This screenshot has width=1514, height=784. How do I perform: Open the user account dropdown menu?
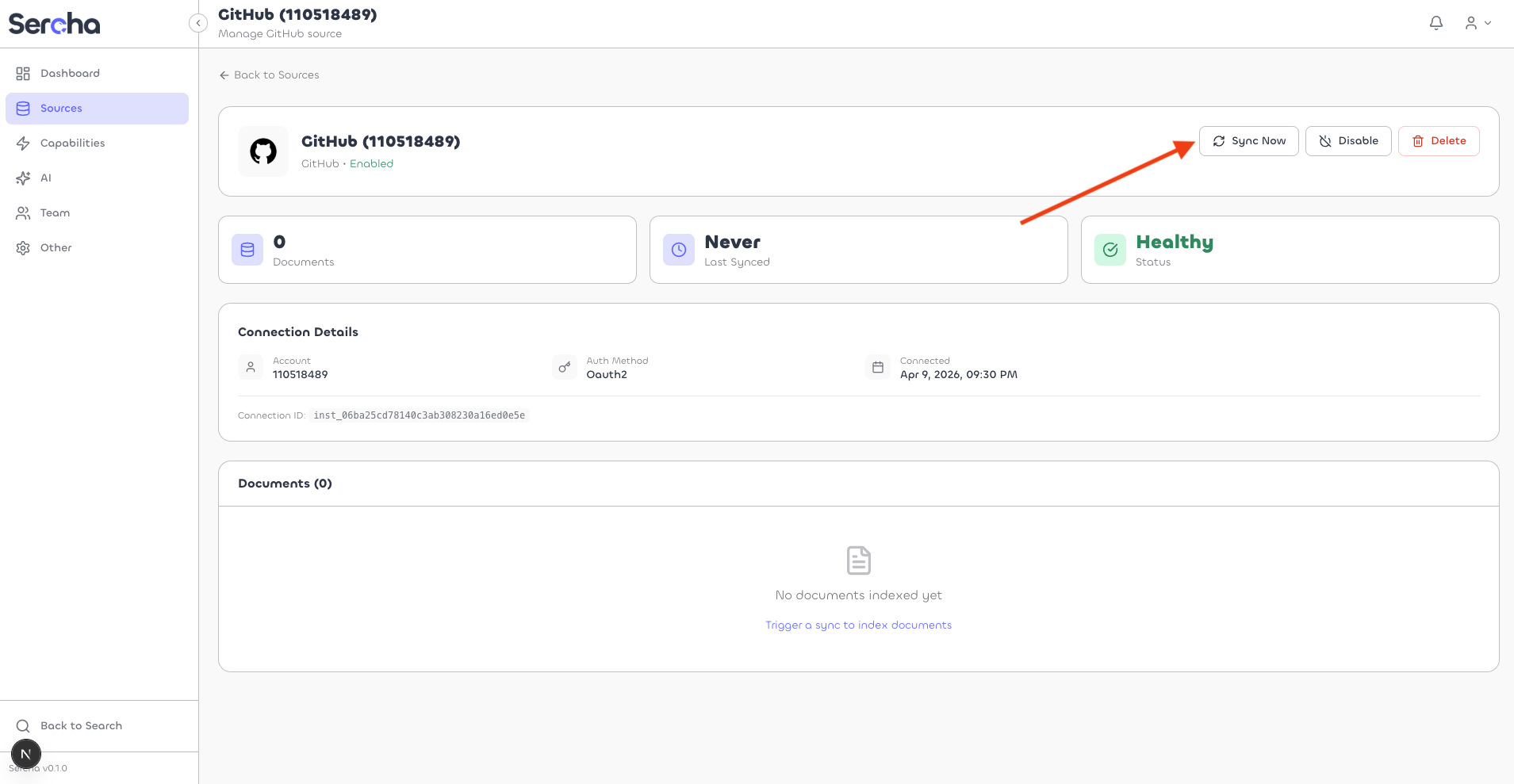click(x=1478, y=23)
